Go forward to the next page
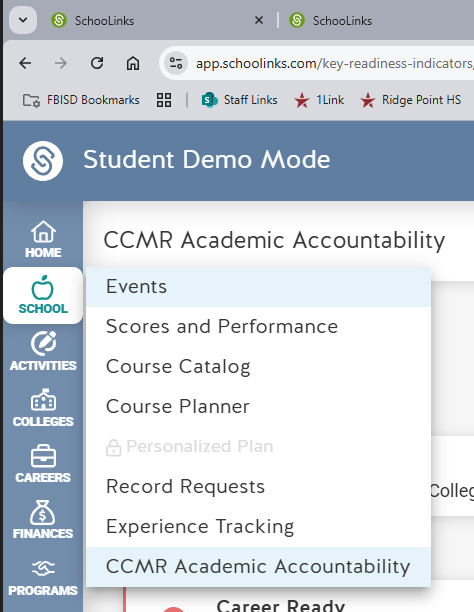Image resolution: width=474 pixels, height=612 pixels. [x=61, y=63]
